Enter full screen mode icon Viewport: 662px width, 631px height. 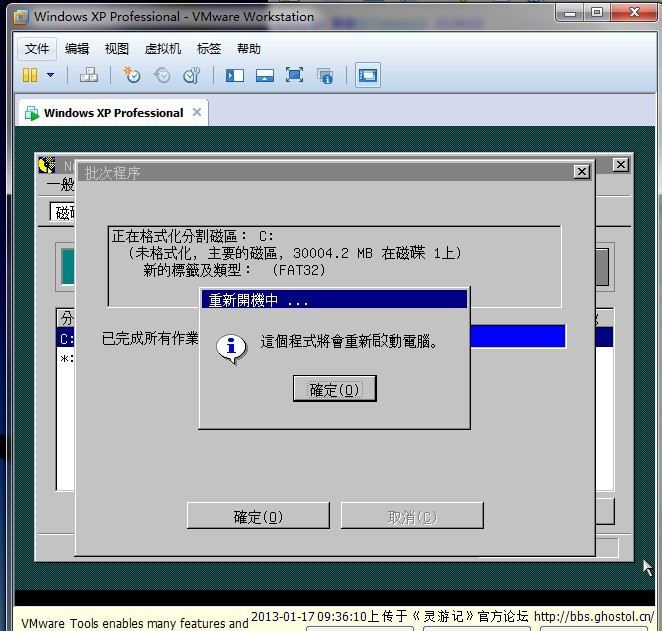coord(294,75)
